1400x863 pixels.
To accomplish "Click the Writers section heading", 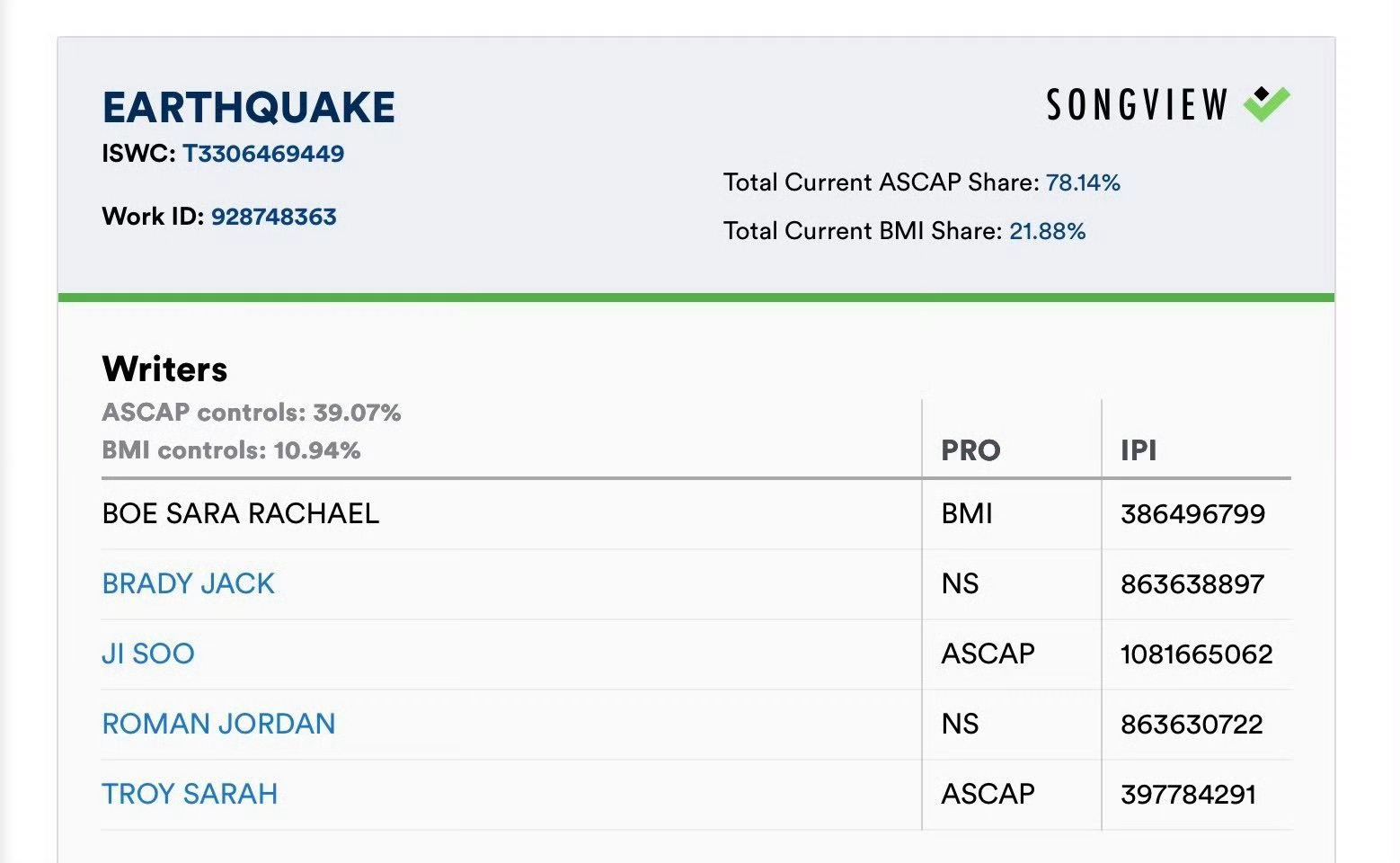I will 164,369.
